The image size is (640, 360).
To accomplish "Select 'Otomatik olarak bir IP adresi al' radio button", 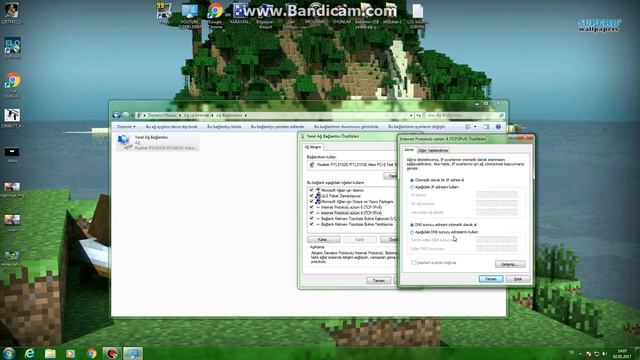I will pos(412,180).
